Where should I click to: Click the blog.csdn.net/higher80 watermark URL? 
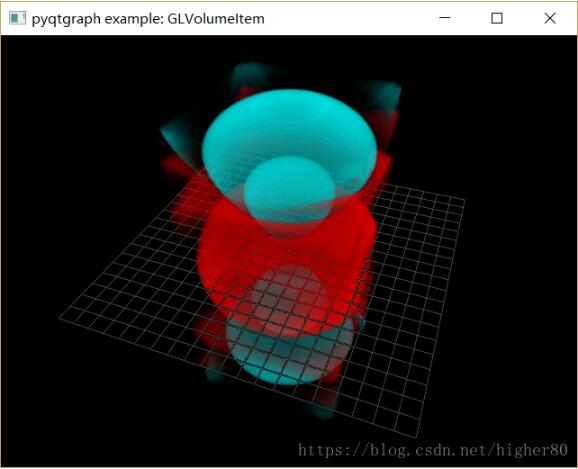coord(433,450)
